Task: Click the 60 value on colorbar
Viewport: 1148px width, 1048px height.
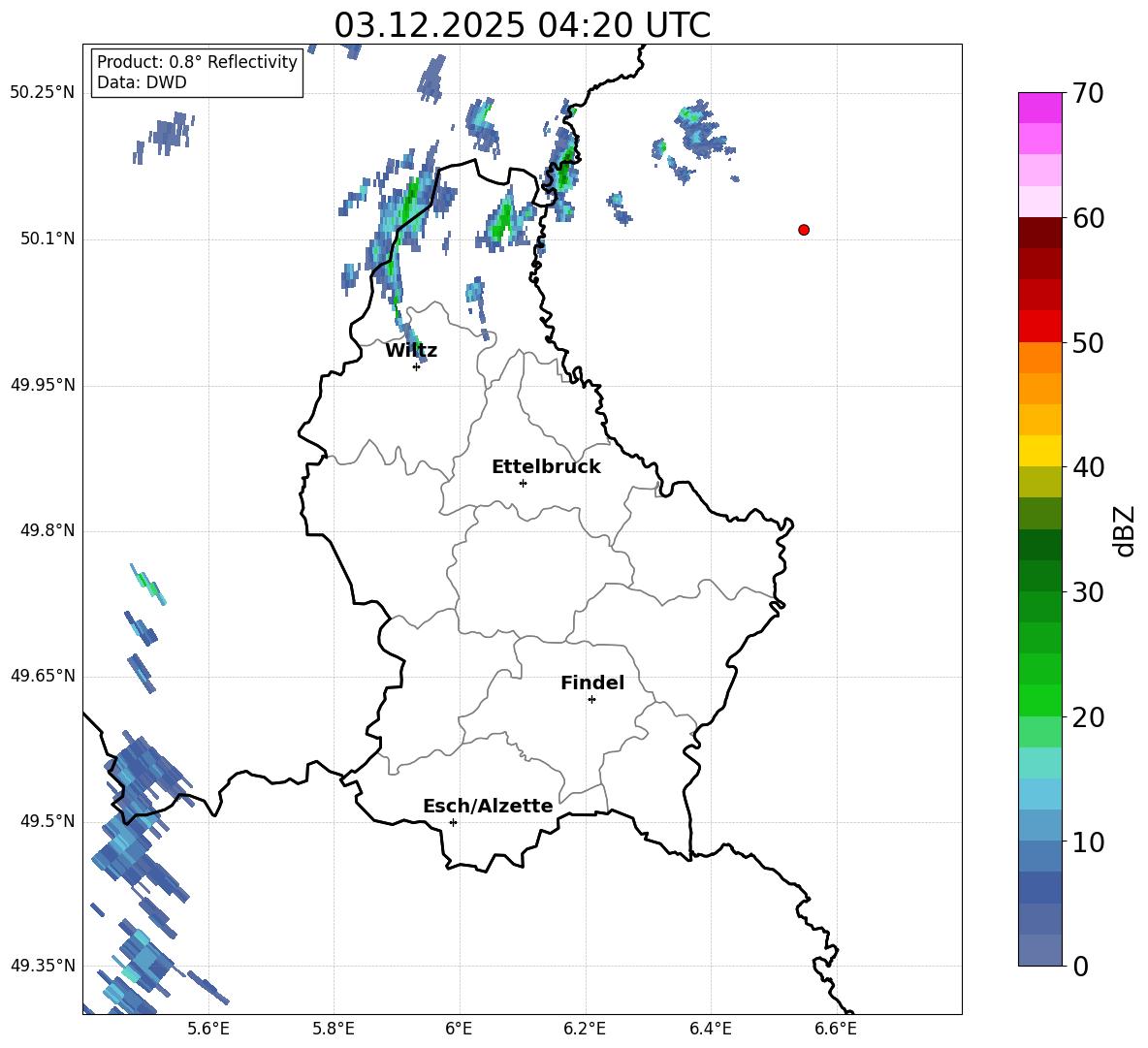Action: coord(1088,218)
